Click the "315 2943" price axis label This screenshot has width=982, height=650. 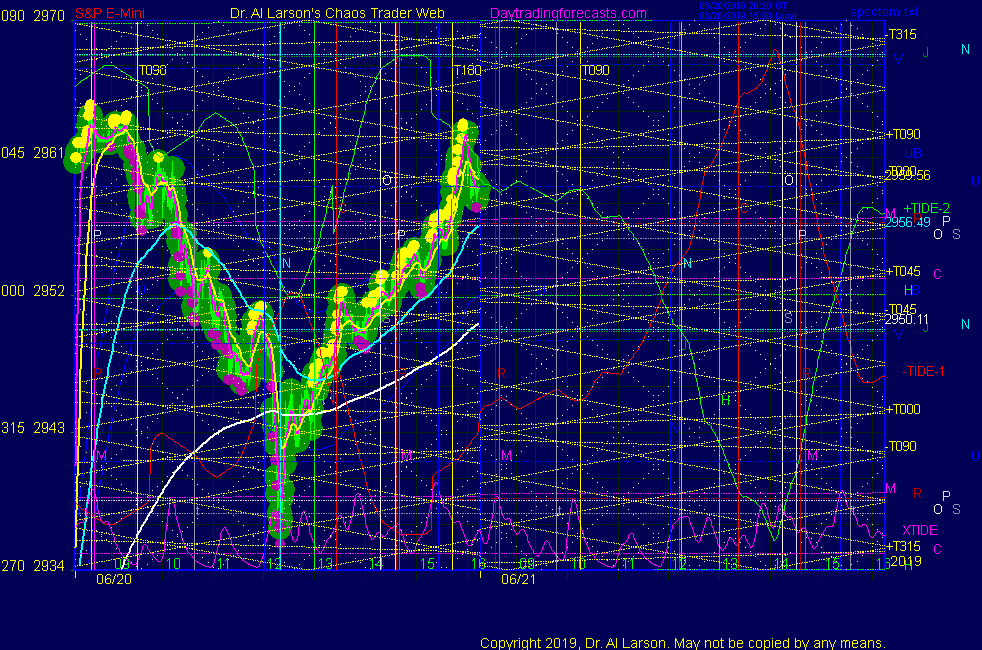click(x=33, y=428)
